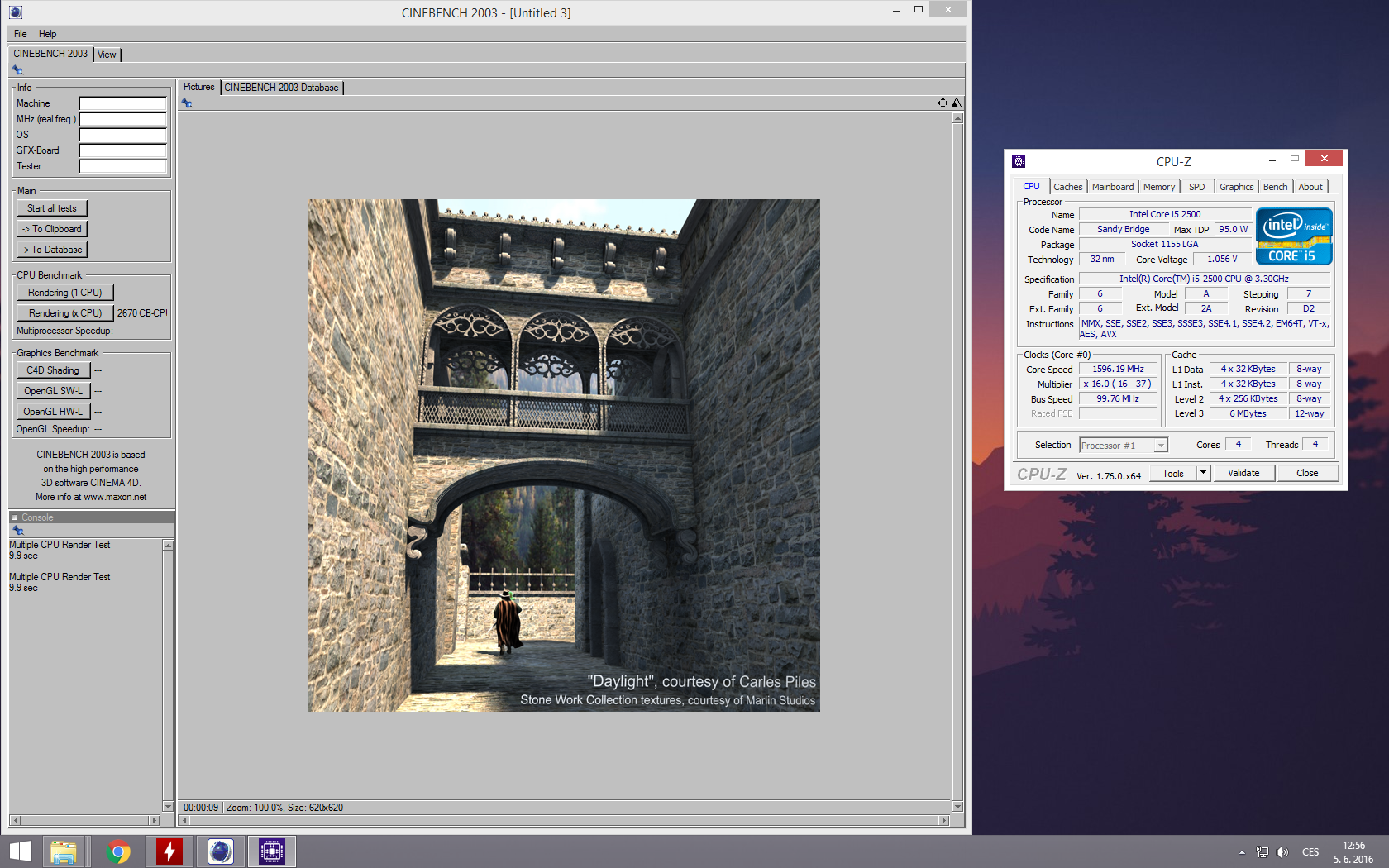Click the Validate button in CPU-Z
Screen dimensions: 1389x868
[x=1243, y=473]
